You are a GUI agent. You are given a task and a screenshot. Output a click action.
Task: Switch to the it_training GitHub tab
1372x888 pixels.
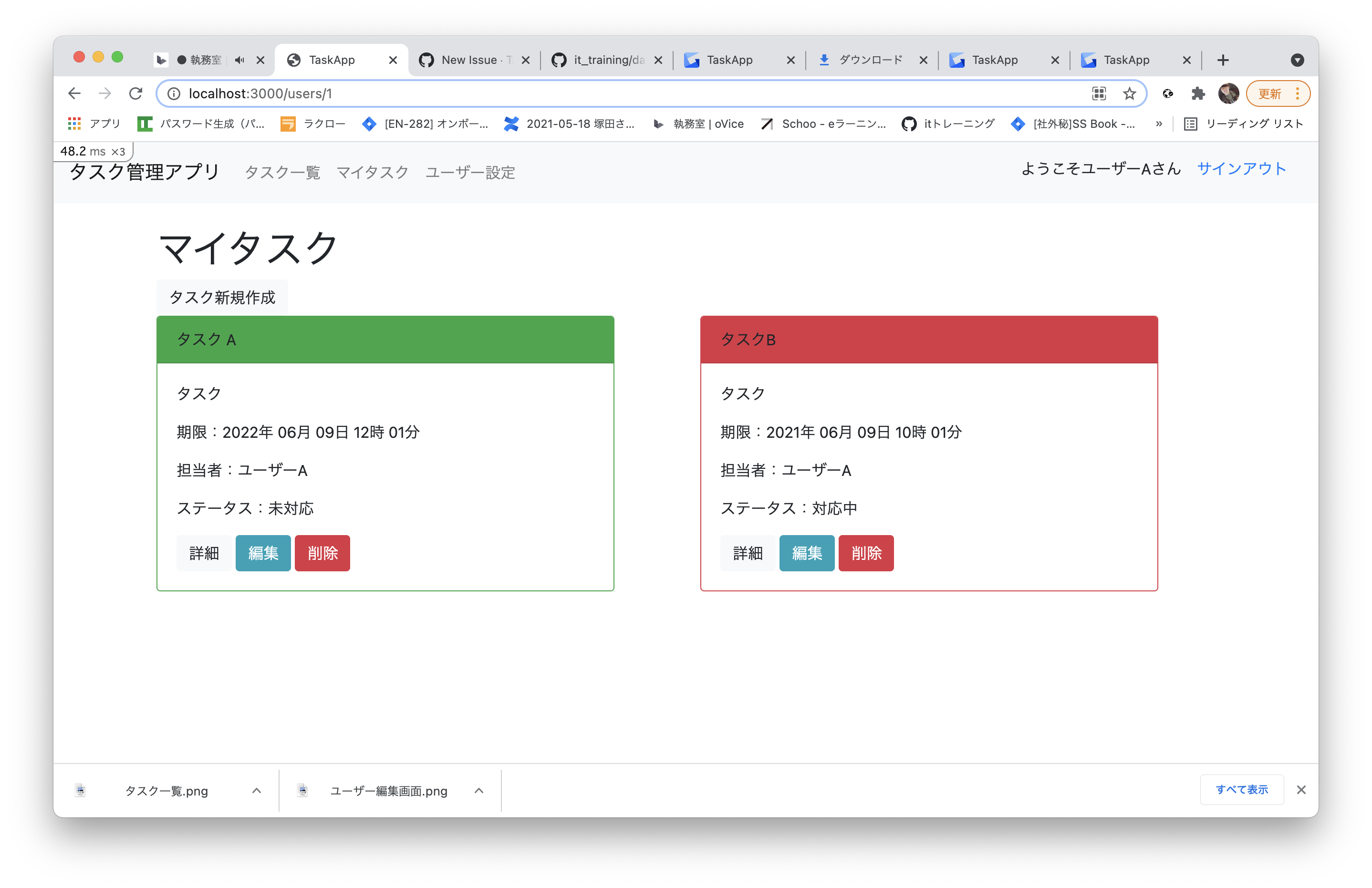606,60
